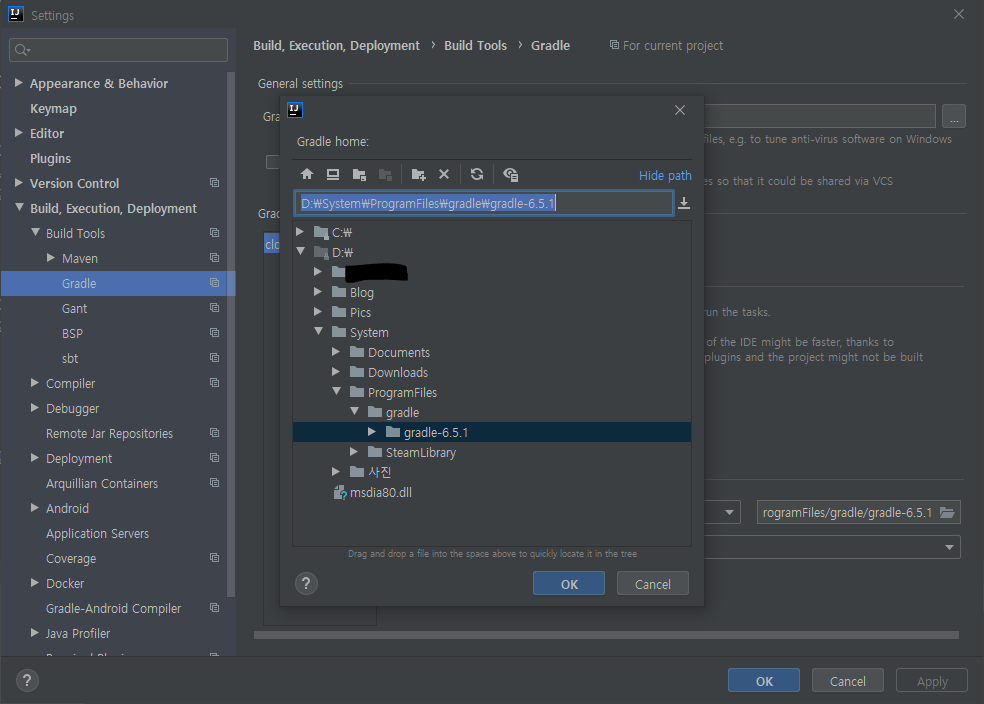Click the IntelliJ logo in dialog title
This screenshot has width=984, height=704.
click(295, 110)
